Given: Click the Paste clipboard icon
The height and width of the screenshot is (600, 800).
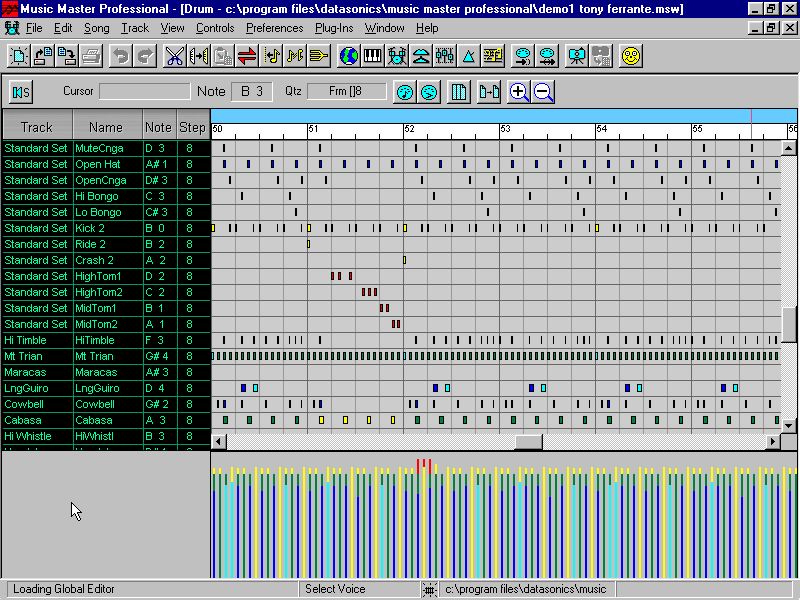Looking at the screenshot, I should click(222, 56).
